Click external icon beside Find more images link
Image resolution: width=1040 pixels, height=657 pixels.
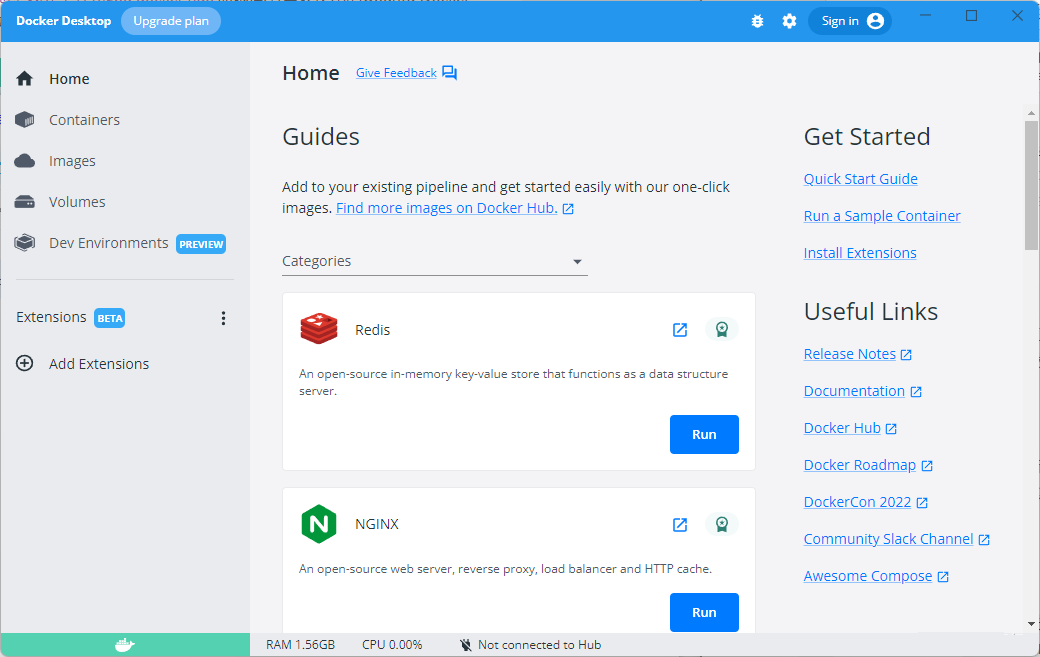point(568,209)
